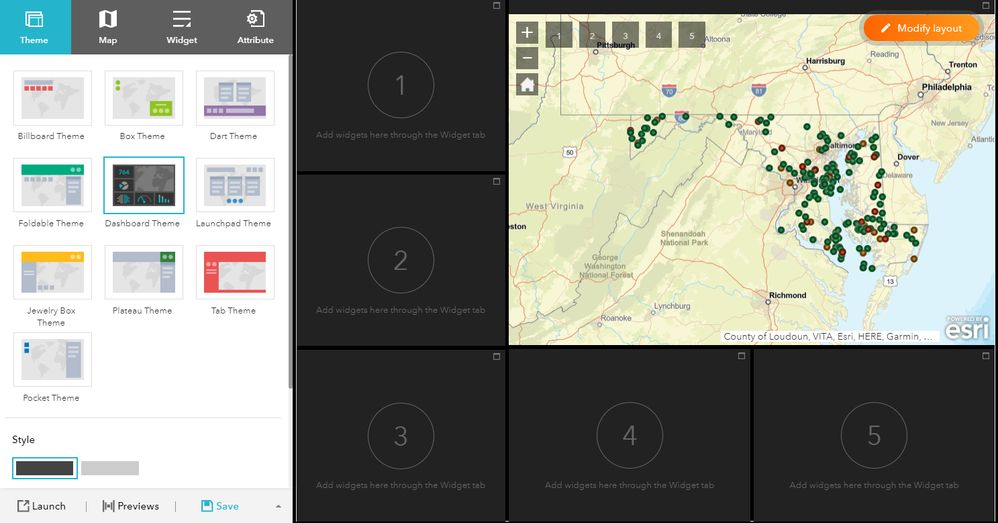Click map widget placeholder 3
Image resolution: width=998 pixels, height=523 pixels.
click(625, 36)
